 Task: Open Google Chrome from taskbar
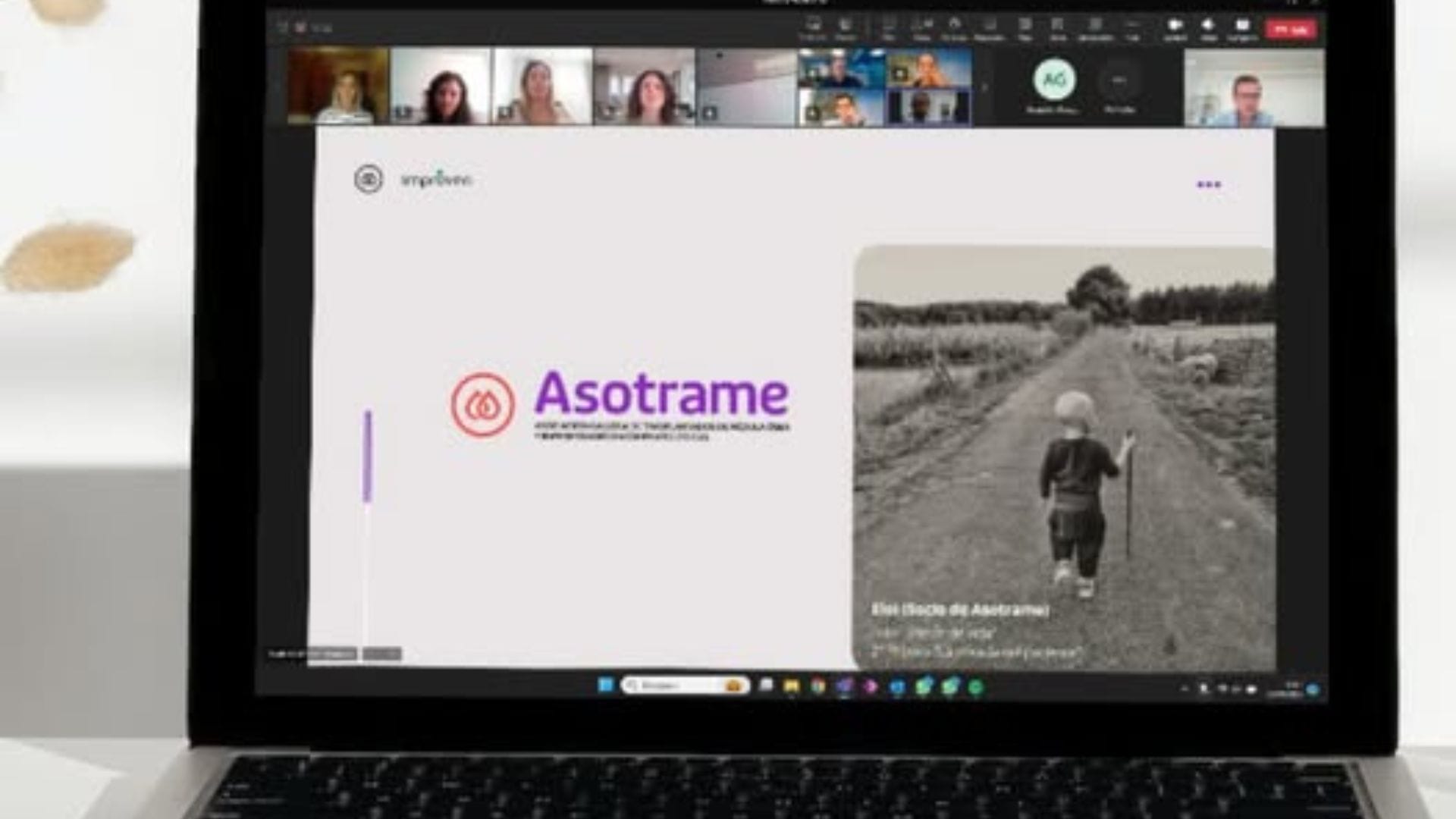point(817,686)
